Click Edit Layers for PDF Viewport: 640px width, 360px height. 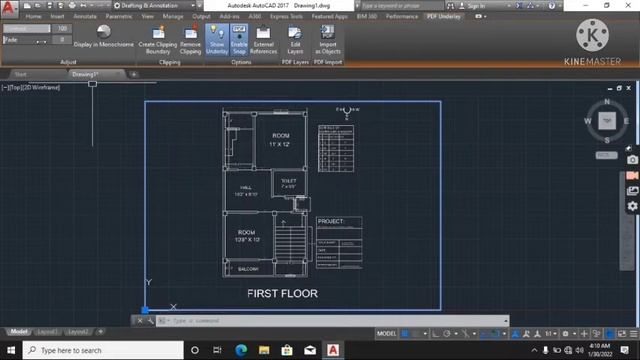coord(295,40)
